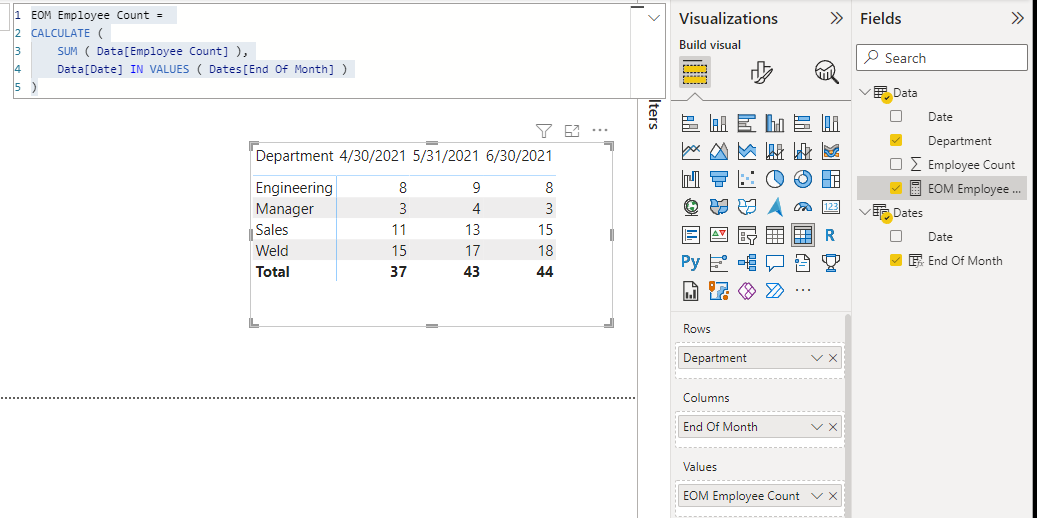
Task: Select the 100% stacked column chart visual
Action: tap(831, 123)
